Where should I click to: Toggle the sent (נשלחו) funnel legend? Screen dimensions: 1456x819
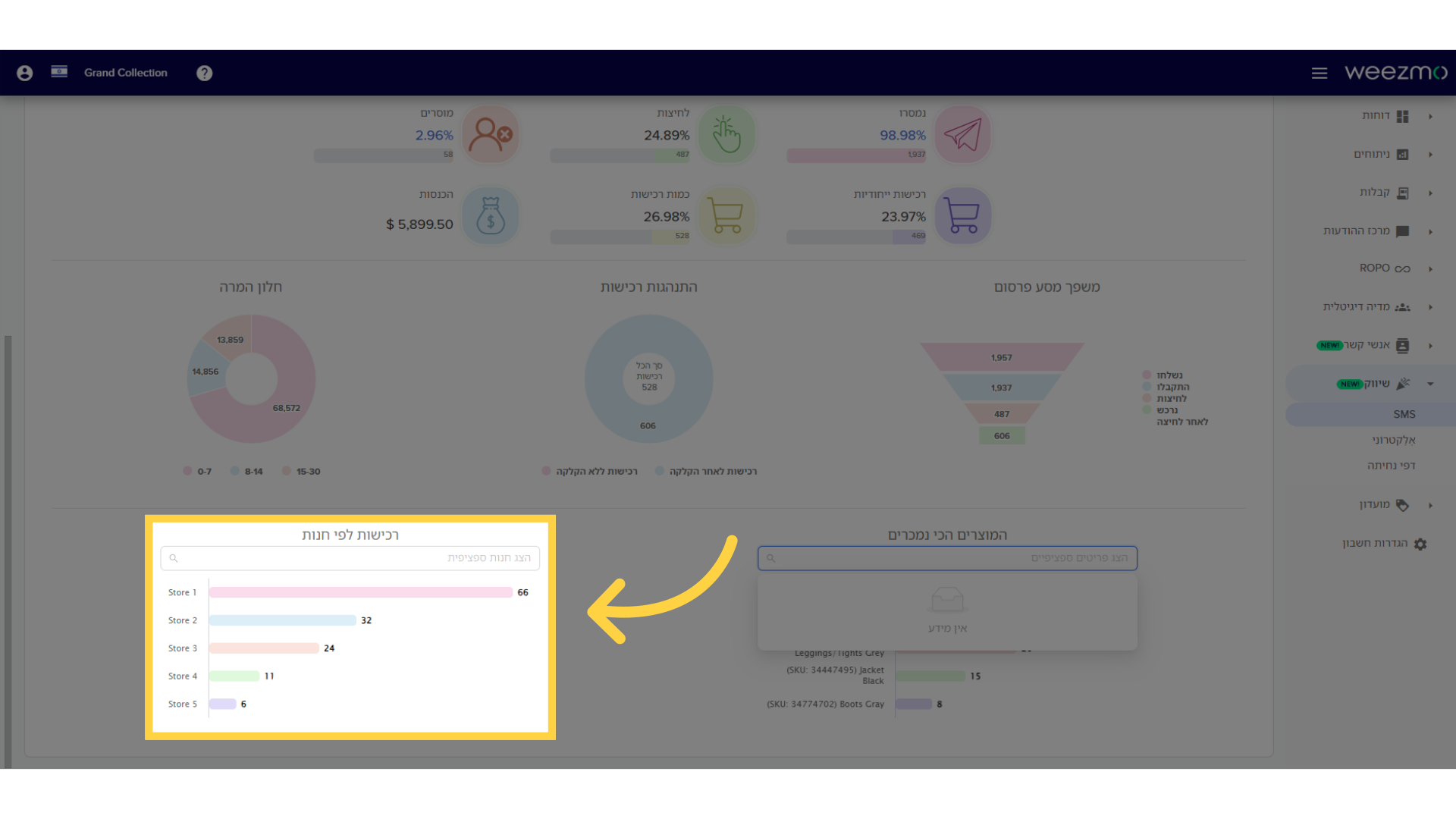[x=1163, y=375]
